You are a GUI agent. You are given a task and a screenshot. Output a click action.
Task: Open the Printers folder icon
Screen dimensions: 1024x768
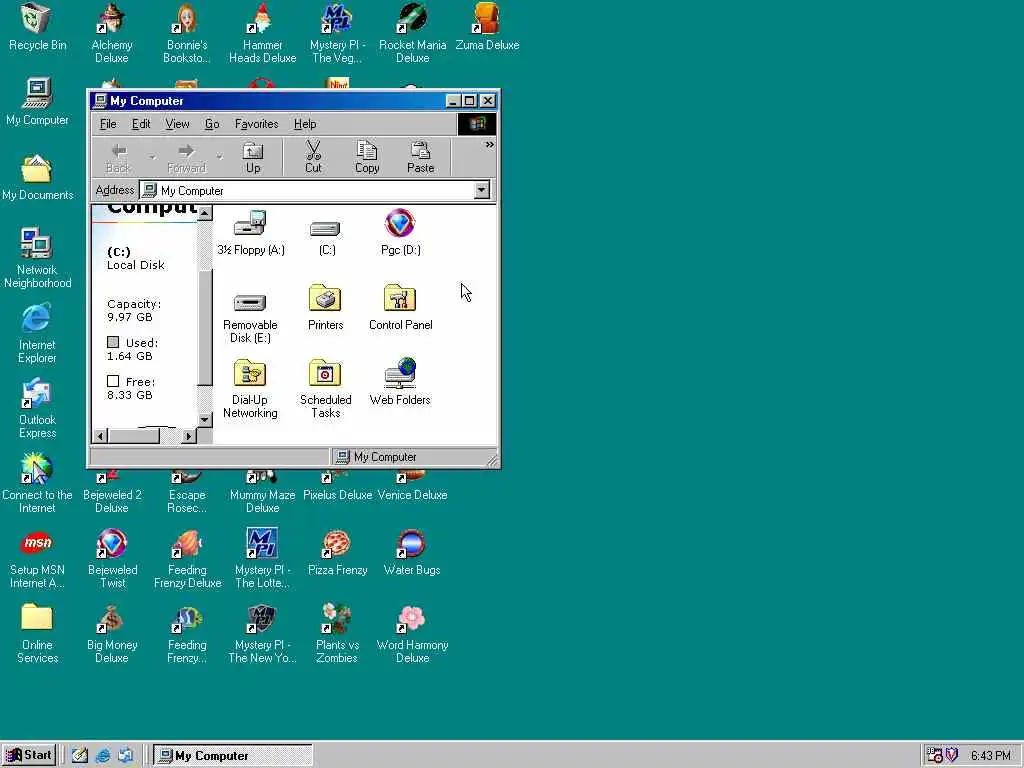[325, 308]
